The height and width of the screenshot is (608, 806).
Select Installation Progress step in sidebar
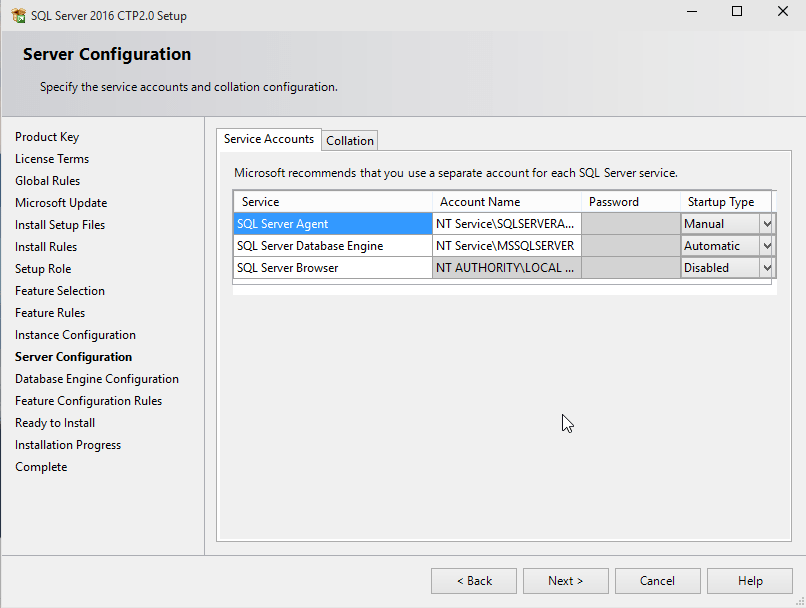click(x=68, y=445)
